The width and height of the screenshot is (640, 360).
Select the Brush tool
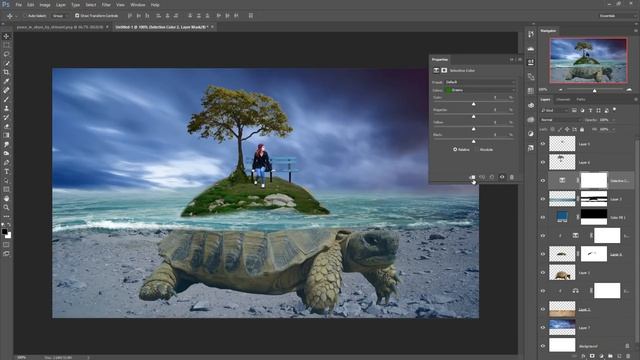(6, 99)
